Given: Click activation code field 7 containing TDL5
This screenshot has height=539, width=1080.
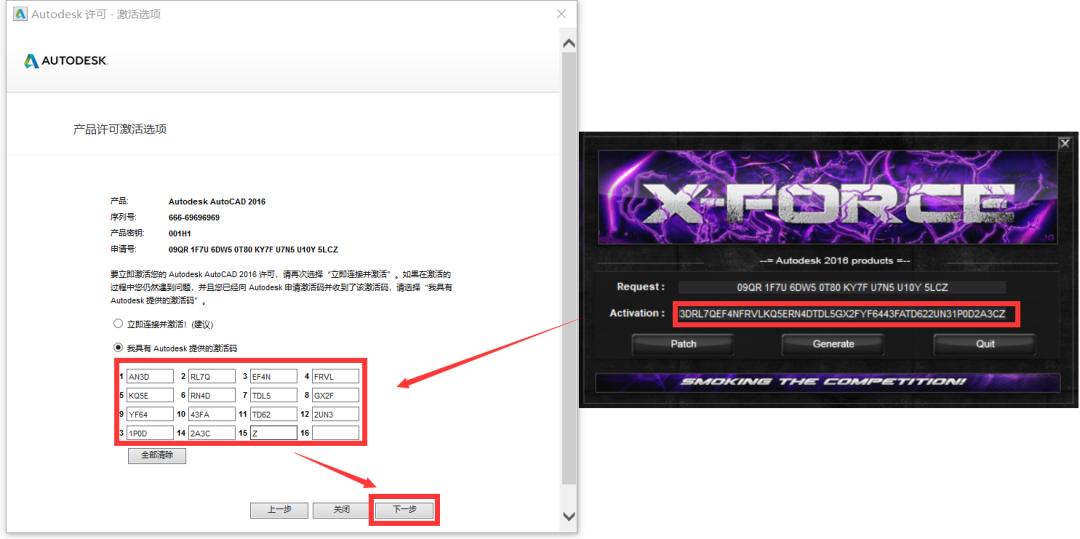Looking at the screenshot, I should [273, 395].
